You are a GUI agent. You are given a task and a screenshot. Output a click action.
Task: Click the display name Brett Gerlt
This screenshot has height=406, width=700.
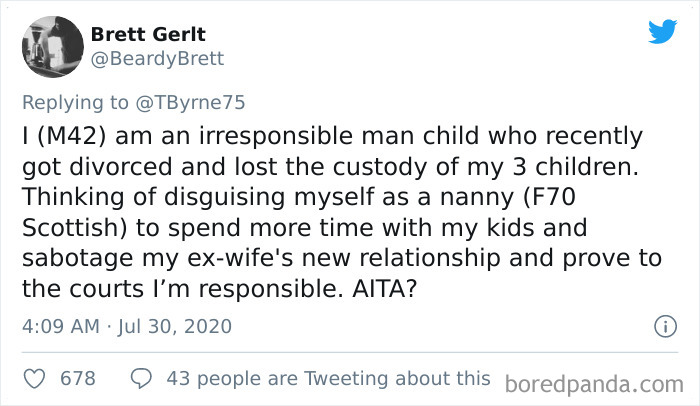pos(146,33)
